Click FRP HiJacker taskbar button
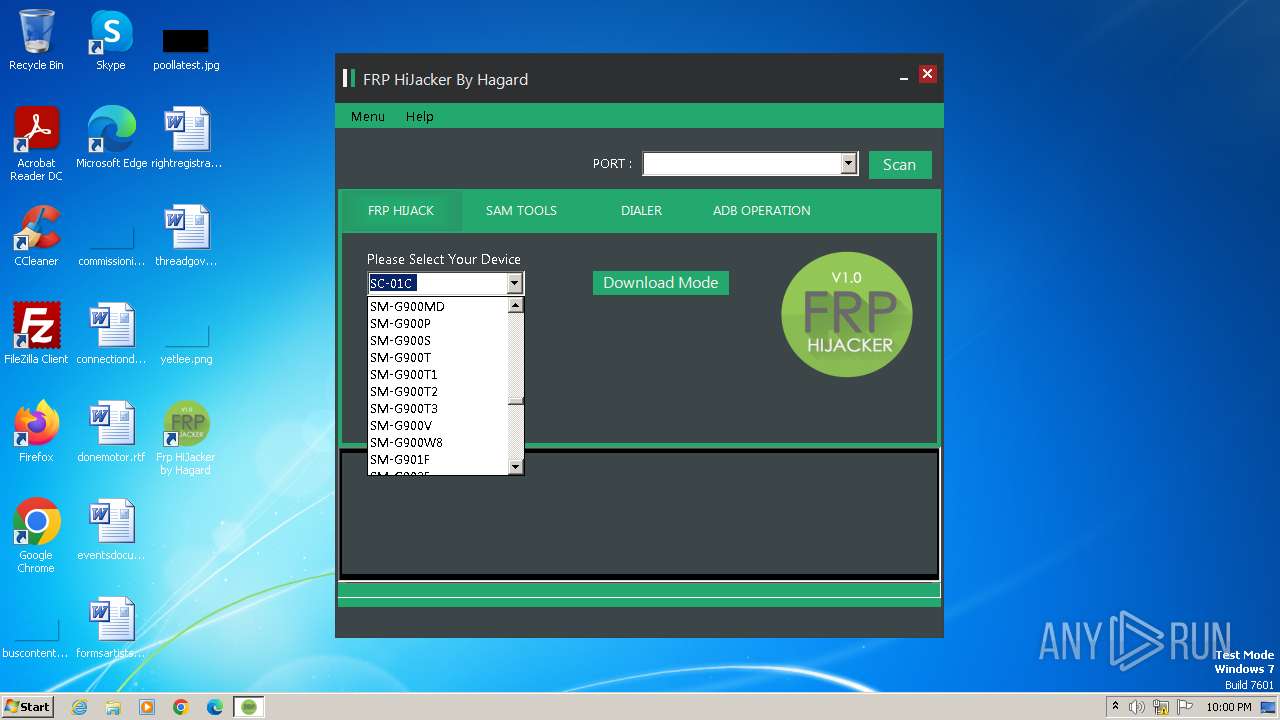Viewport: 1280px width, 720px height. (249, 707)
